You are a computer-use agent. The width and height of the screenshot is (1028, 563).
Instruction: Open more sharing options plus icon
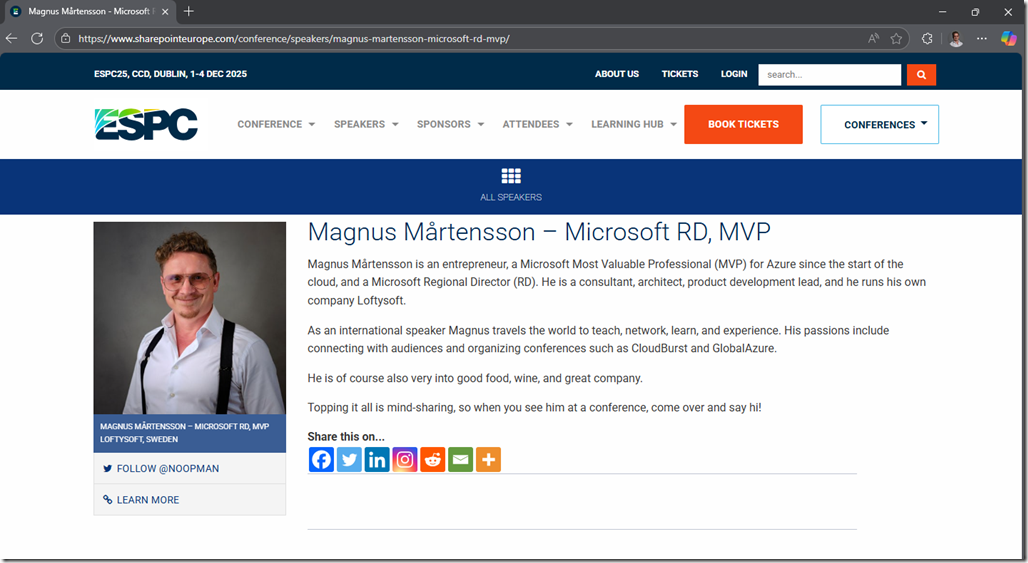tap(488, 459)
